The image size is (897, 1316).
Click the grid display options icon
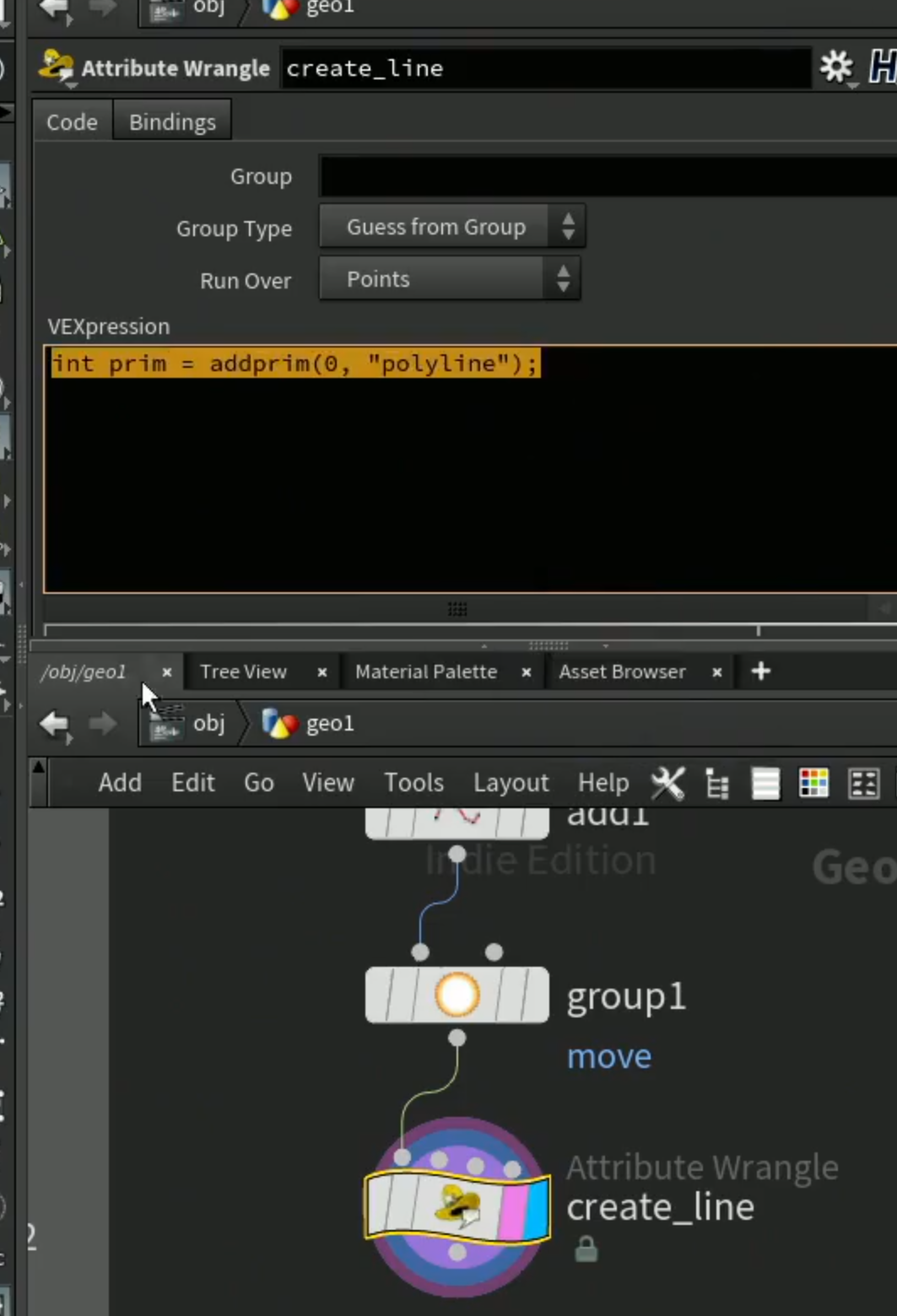(x=863, y=784)
